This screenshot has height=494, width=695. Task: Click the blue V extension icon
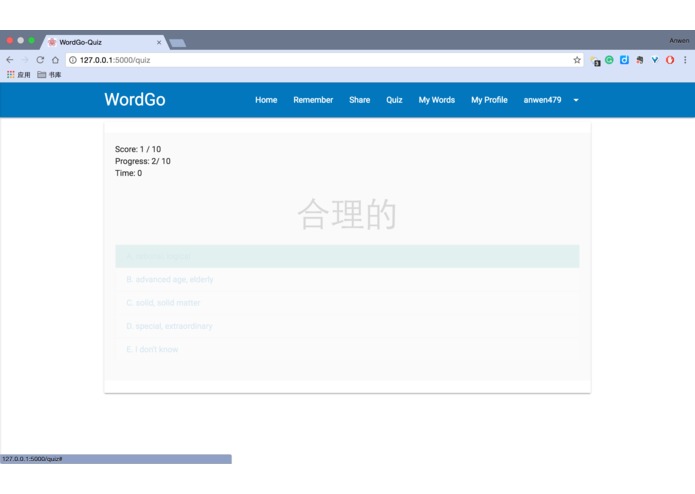[x=655, y=60]
